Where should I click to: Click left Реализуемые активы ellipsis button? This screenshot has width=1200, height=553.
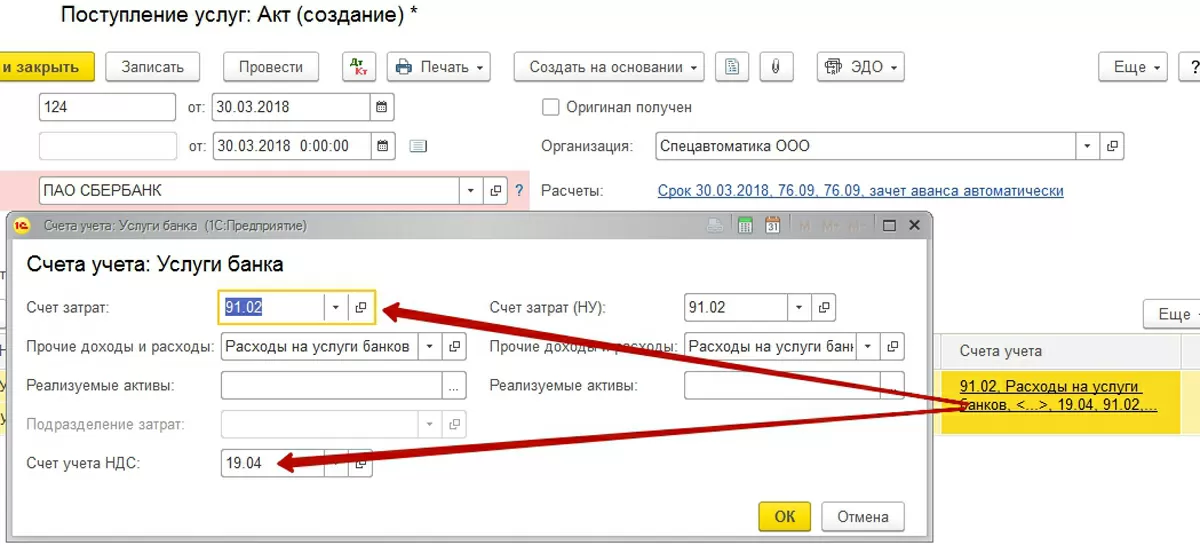(x=454, y=386)
